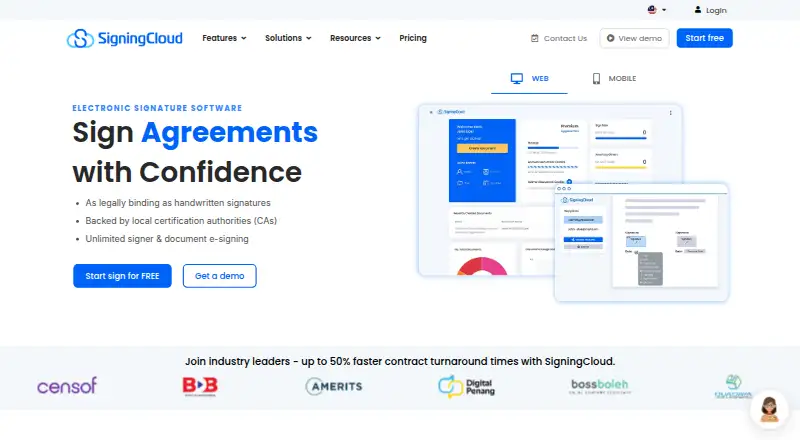
Task: Switch to the MOBILE tab
Action: [614, 79]
